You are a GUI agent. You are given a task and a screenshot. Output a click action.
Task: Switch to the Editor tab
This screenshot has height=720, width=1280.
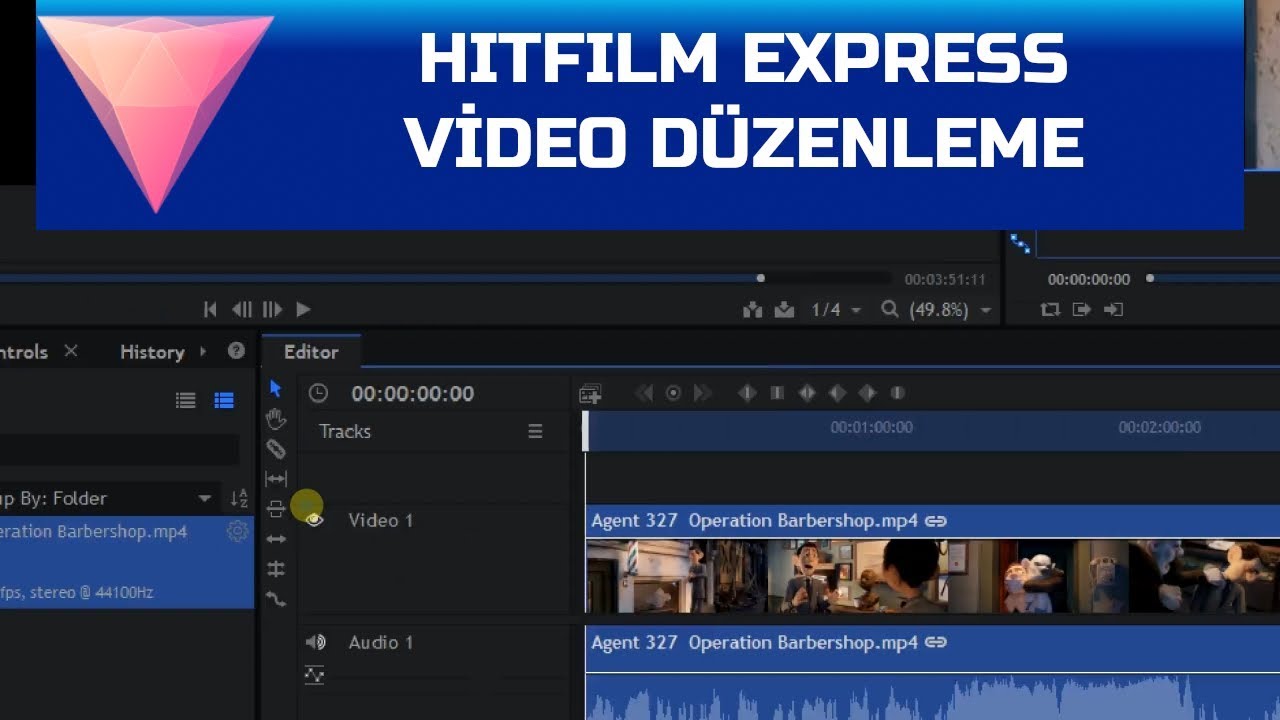311,352
